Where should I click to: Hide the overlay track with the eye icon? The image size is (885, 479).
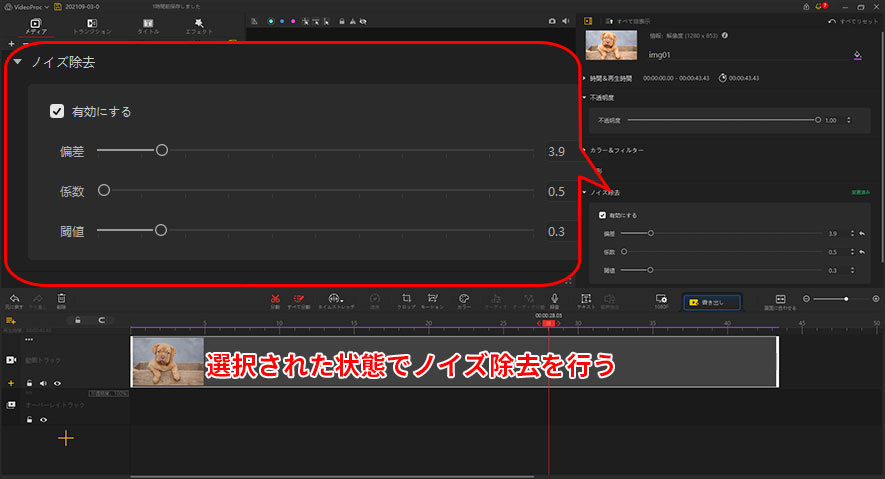43,420
